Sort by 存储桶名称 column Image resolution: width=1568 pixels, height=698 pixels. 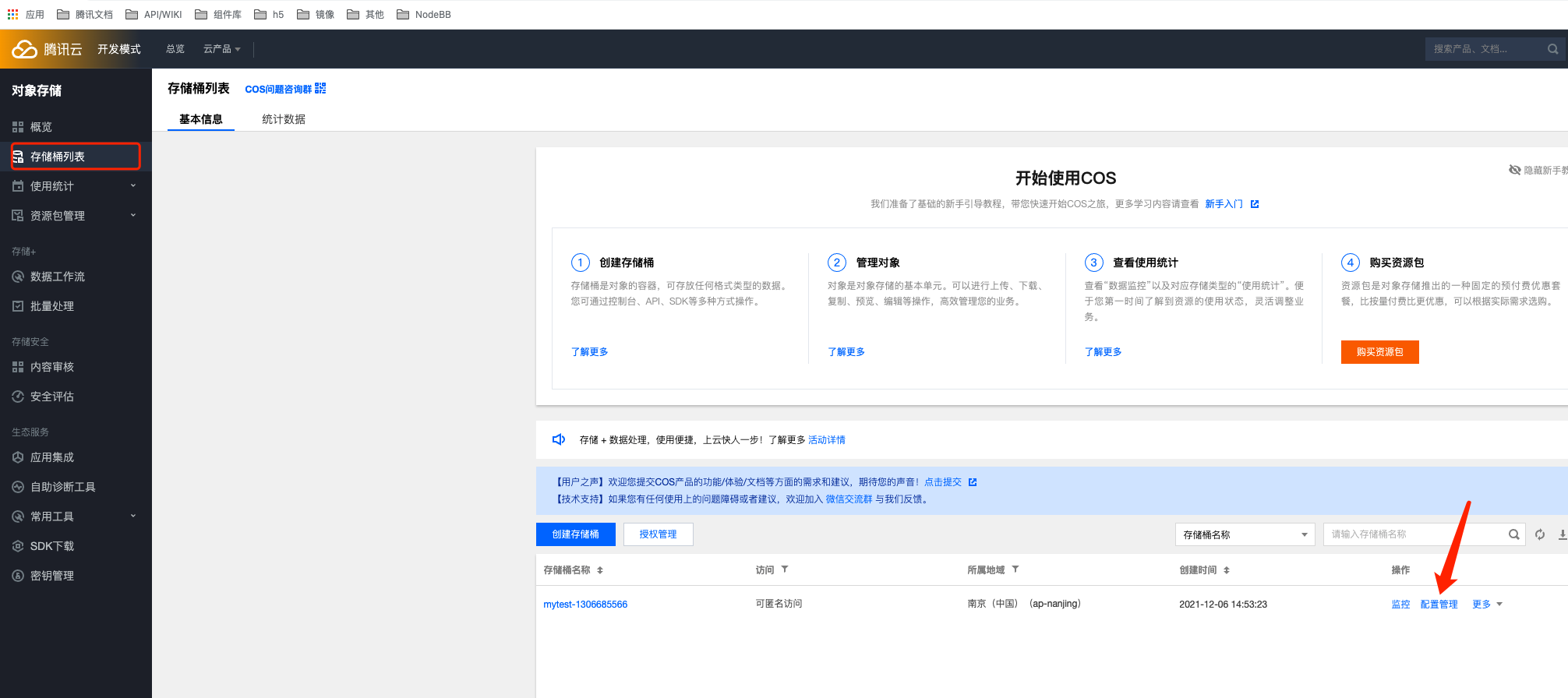[x=600, y=570]
